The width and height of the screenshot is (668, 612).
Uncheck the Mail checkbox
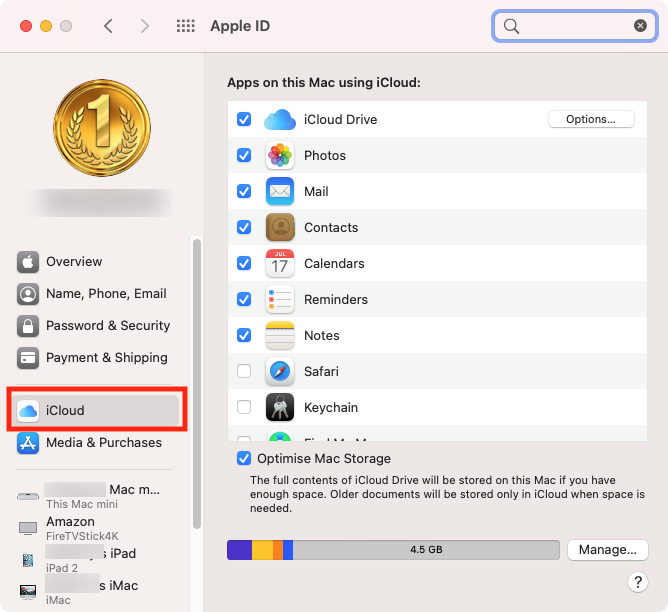[244, 191]
